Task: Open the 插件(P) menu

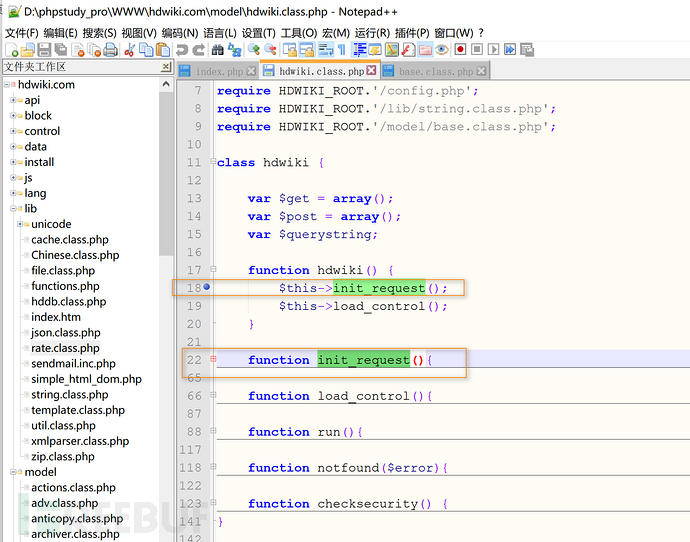Action: pyautogui.click(x=412, y=33)
